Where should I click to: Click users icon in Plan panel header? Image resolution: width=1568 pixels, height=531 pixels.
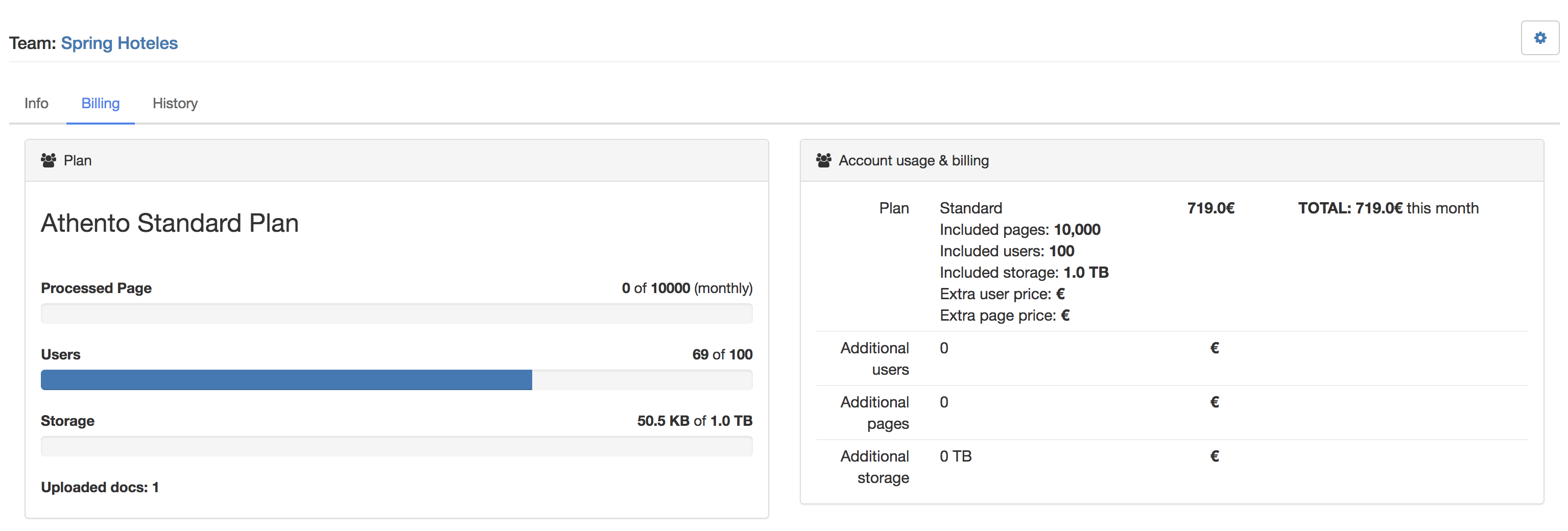(49, 161)
